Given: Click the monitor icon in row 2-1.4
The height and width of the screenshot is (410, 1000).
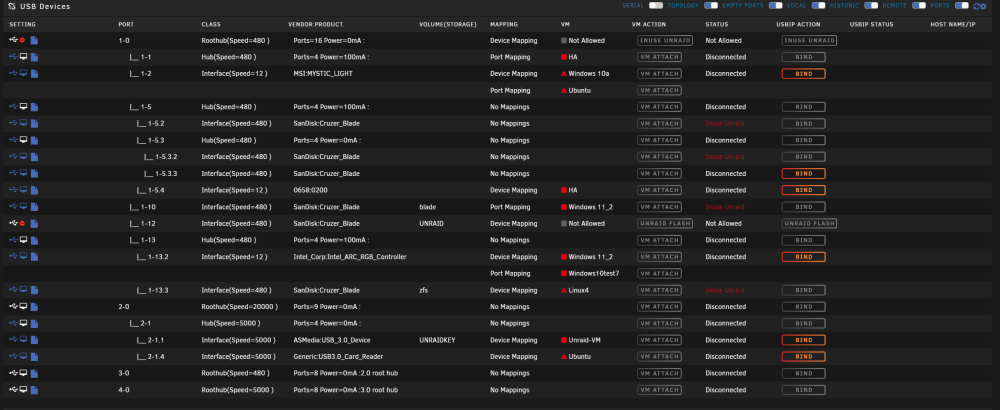Looking at the screenshot, I should [24, 356].
